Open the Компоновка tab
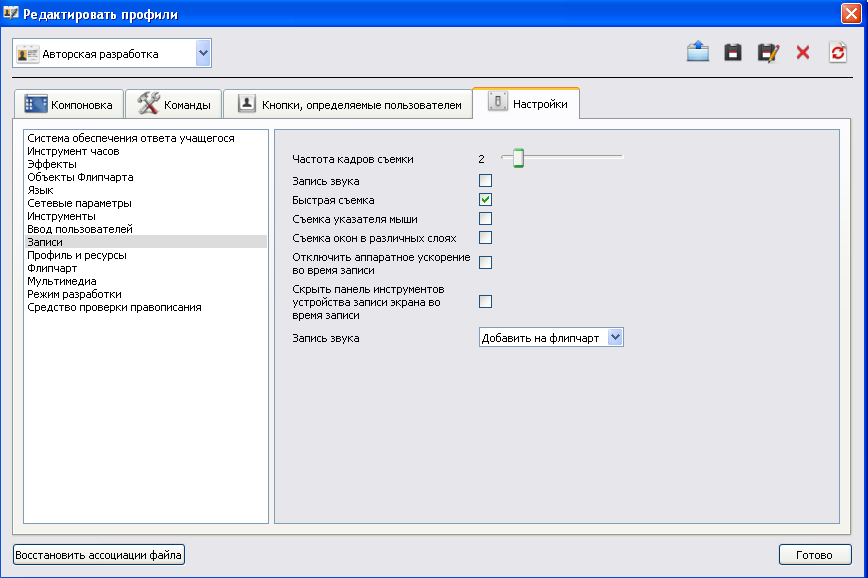This screenshot has height=578, width=868. 69,104
